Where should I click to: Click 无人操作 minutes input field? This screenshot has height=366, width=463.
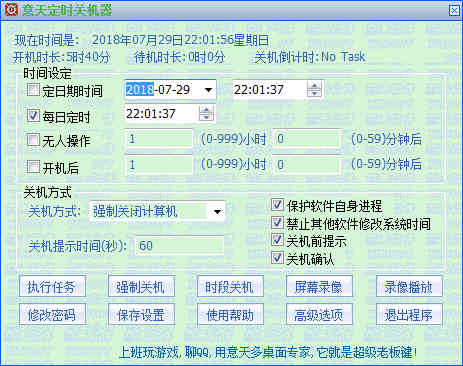(x=307, y=139)
